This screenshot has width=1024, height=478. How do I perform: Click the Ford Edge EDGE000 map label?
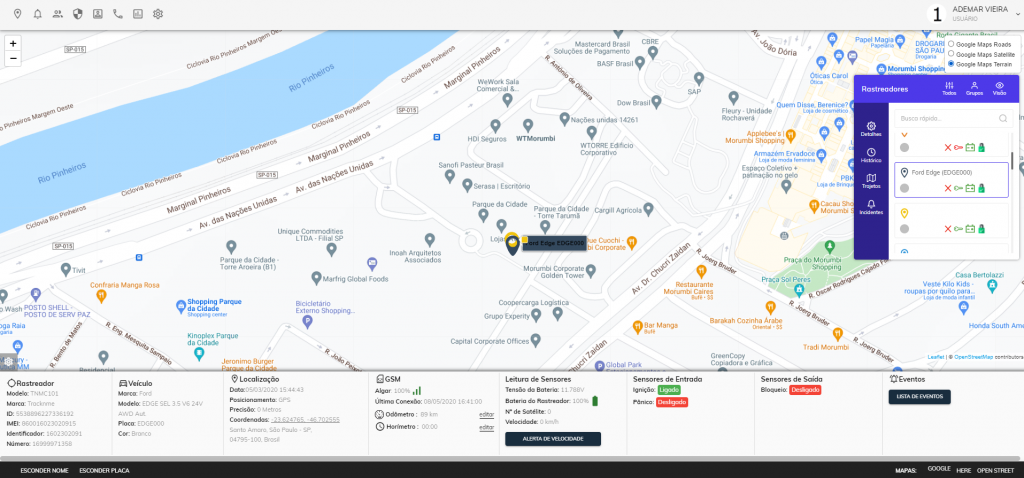pyautogui.click(x=554, y=243)
